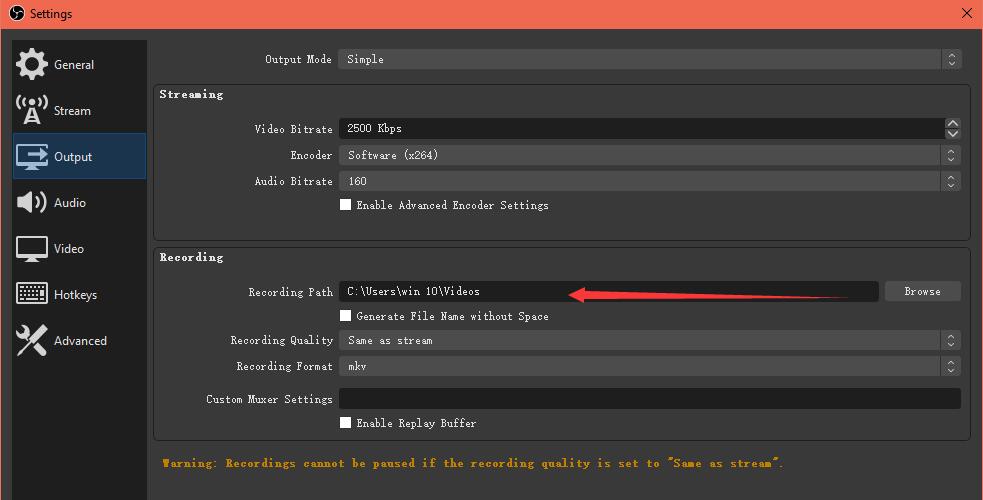Click the orange warning message text
Screen dimensions: 983x500
(x=473, y=463)
